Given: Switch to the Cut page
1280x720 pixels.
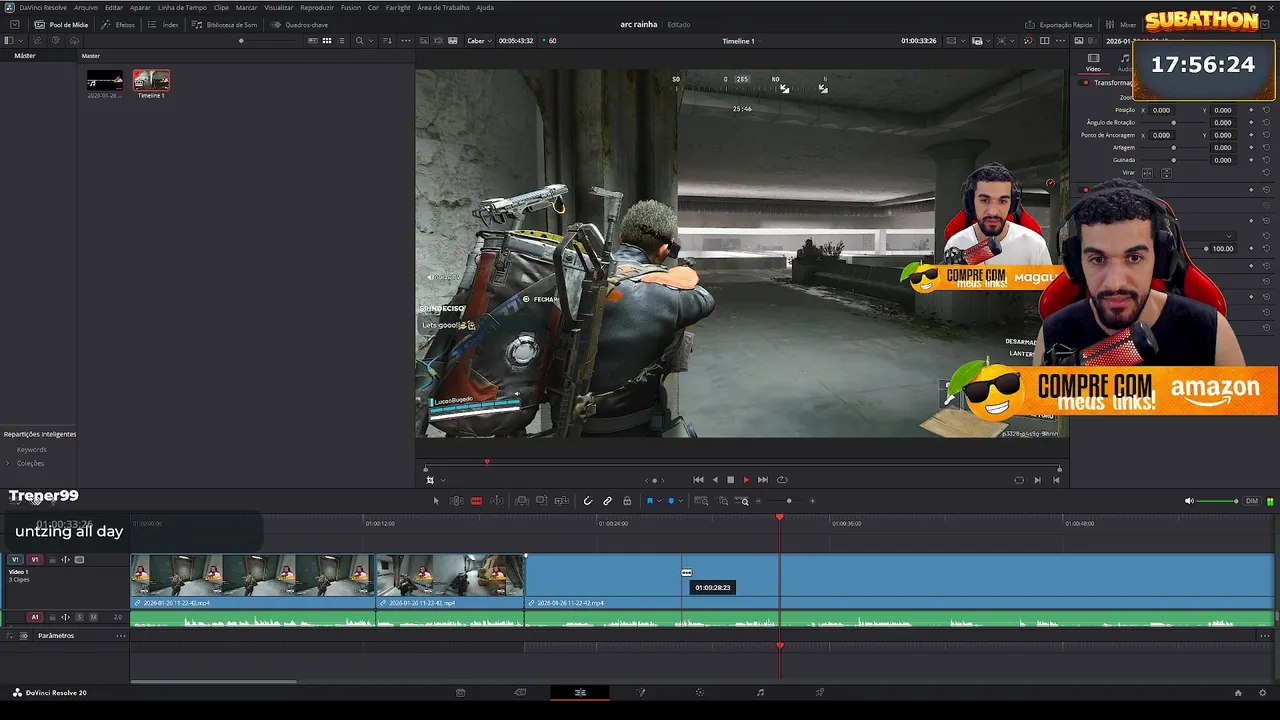Looking at the screenshot, I should [520, 692].
